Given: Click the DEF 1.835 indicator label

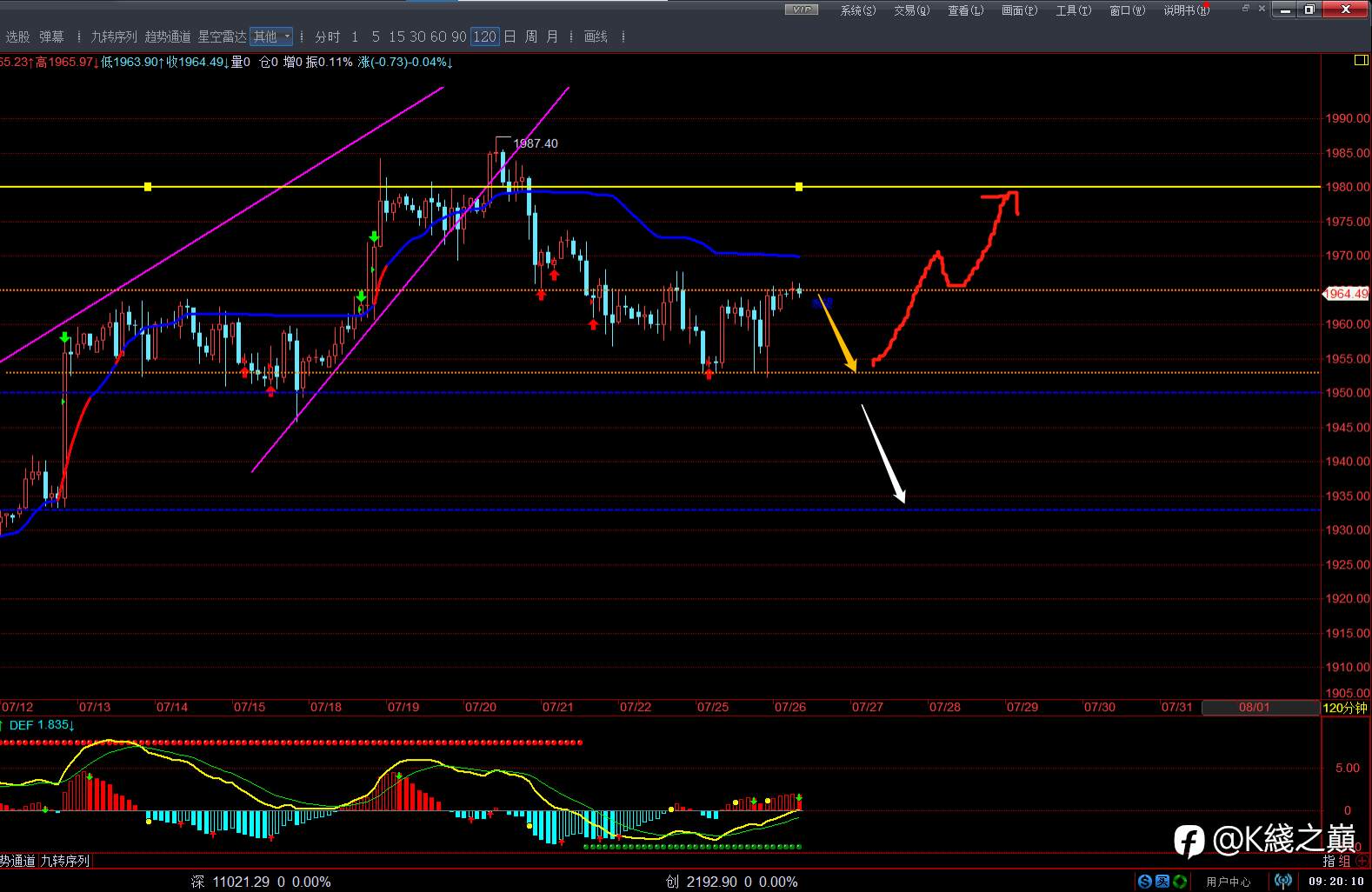Looking at the screenshot, I should click(x=41, y=724).
